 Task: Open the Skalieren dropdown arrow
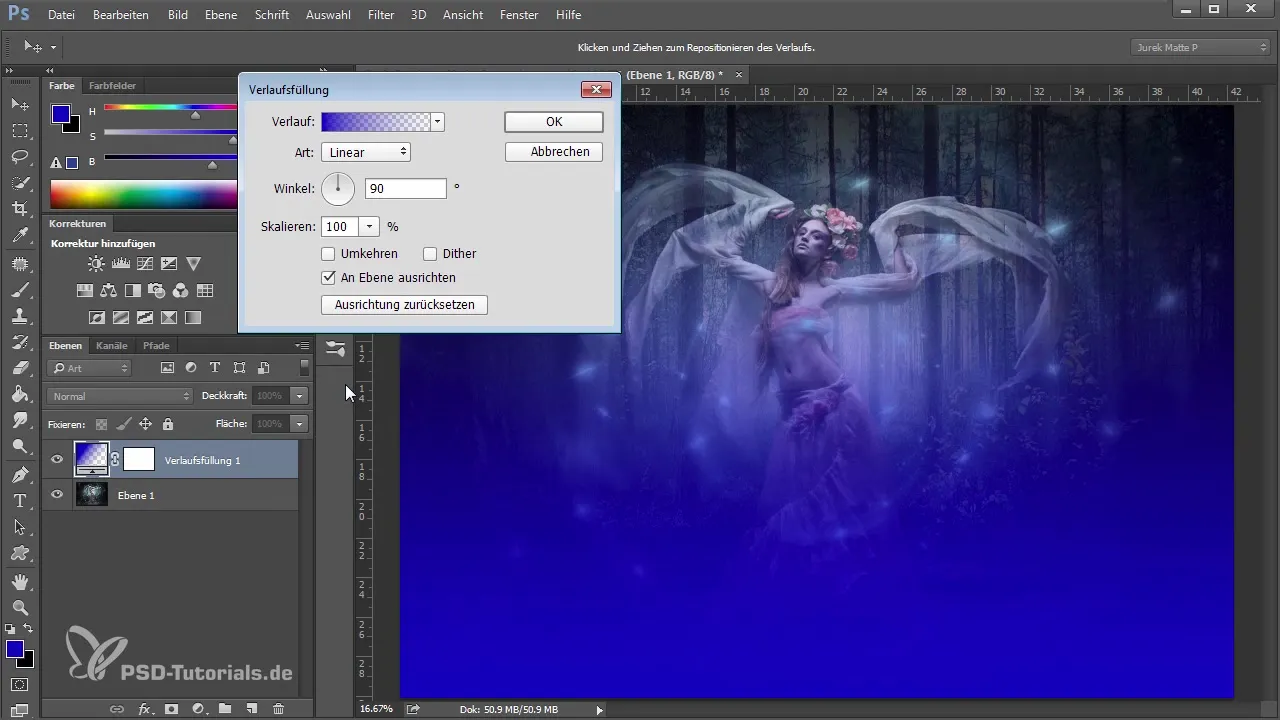[370, 227]
